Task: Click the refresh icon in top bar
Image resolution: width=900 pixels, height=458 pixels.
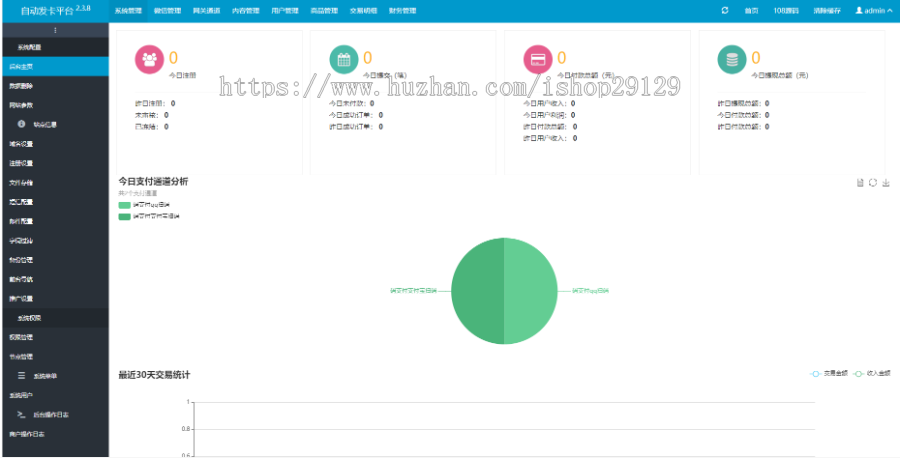Action: tap(725, 10)
